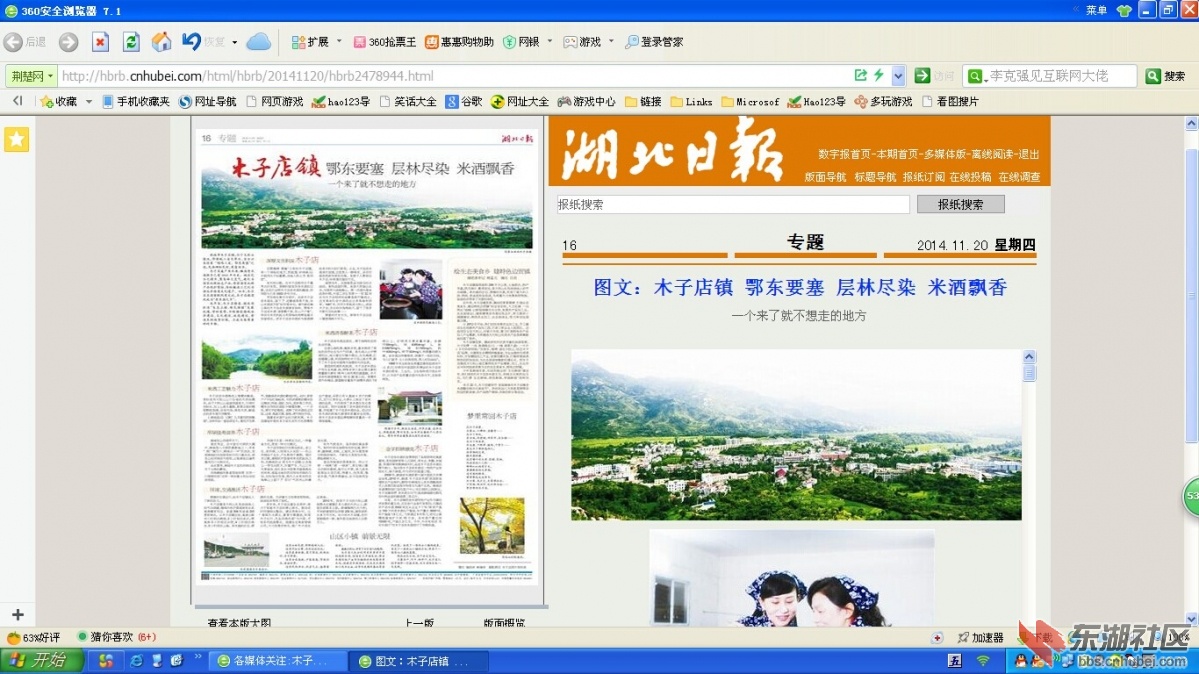Open the 菜单 menu in title bar
This screenshot has width=1199, height=674.
coord(1096,10)
